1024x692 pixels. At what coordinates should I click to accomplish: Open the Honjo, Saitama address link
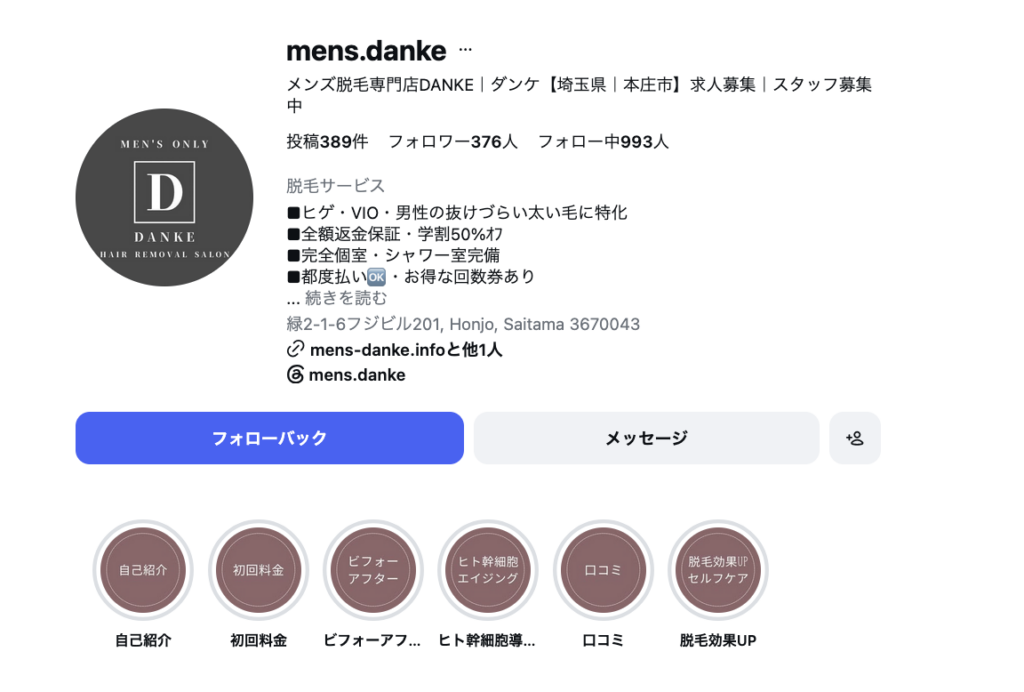point(463,324)
